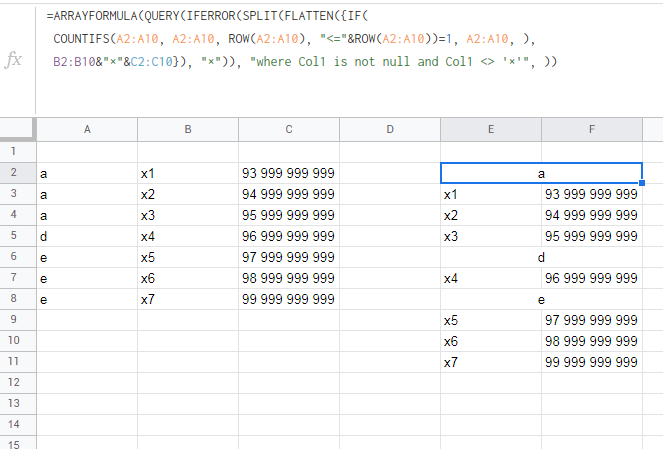
Task: Select cell E10 containing x6
Action: (491, 341)
